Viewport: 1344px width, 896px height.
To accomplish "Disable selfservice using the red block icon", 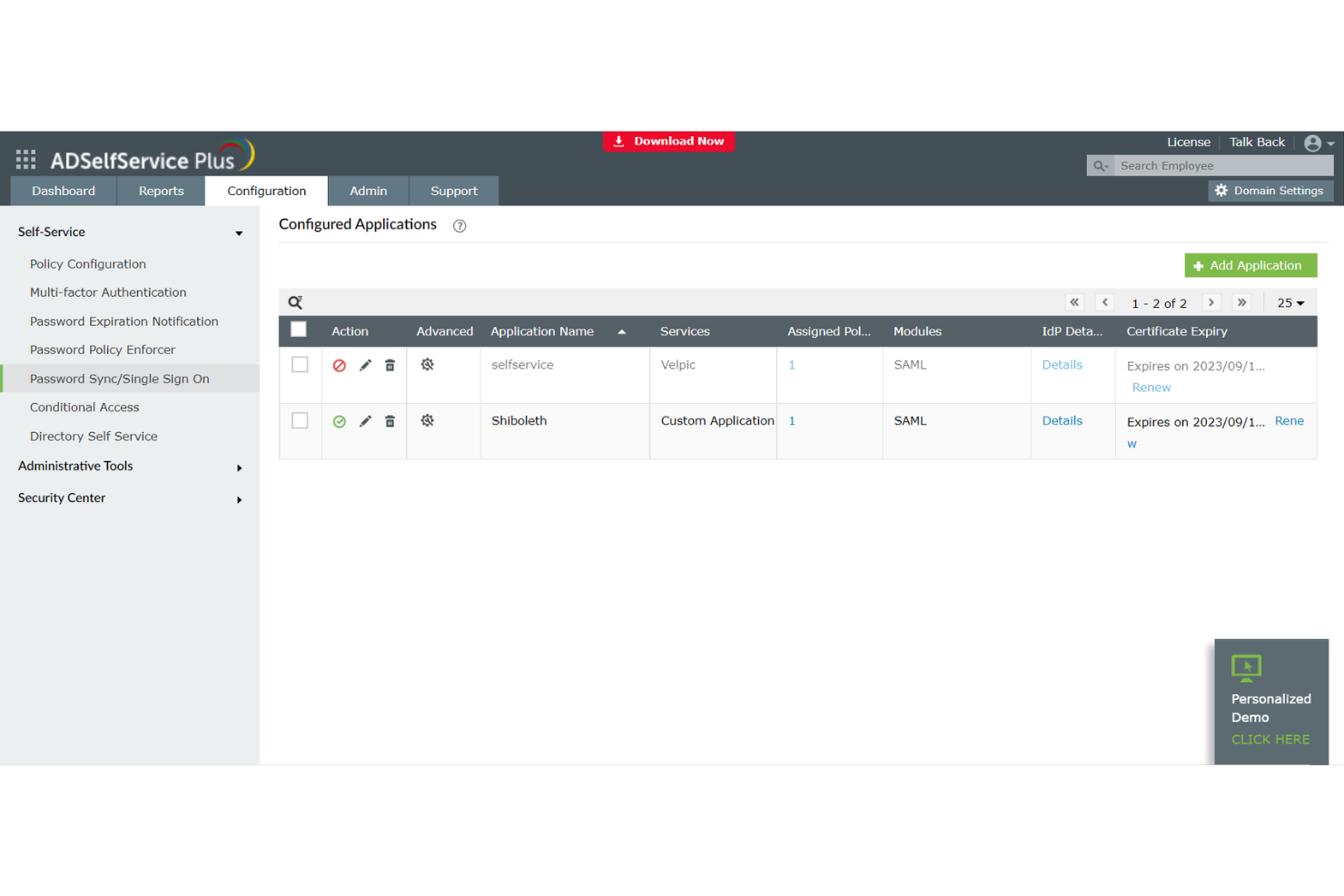I will coord(340,365).
